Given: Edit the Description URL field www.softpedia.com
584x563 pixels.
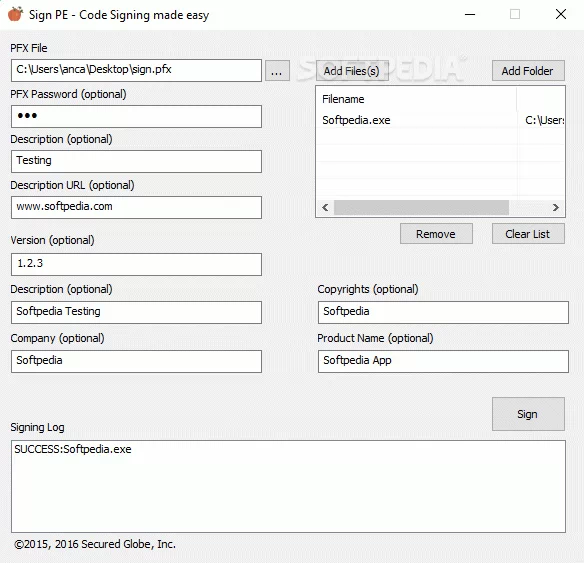Looking at the screenshot, I should coord(136,207).
